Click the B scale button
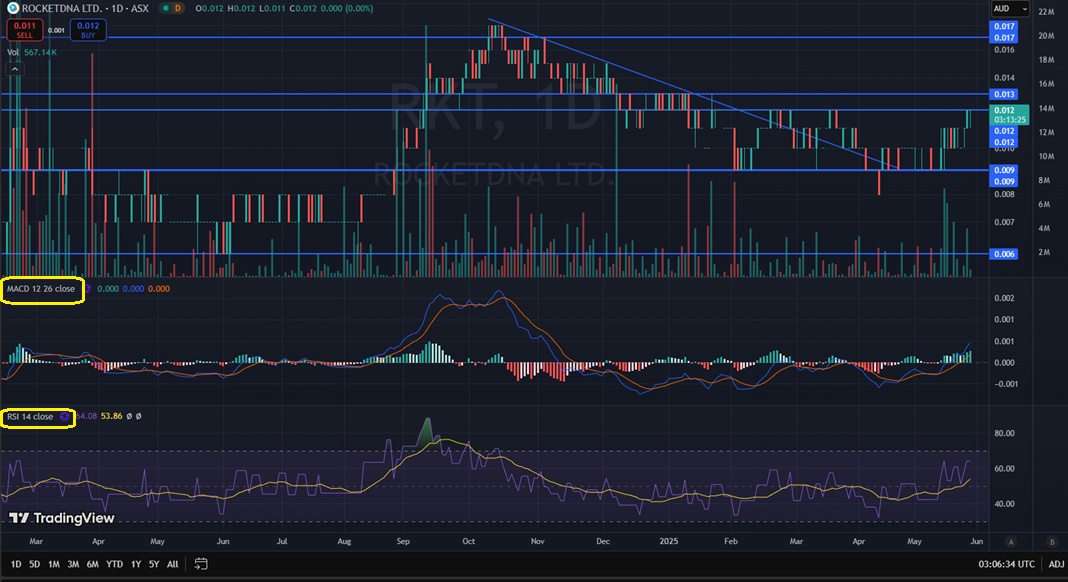1068x582 pixels. point(1052,542)
